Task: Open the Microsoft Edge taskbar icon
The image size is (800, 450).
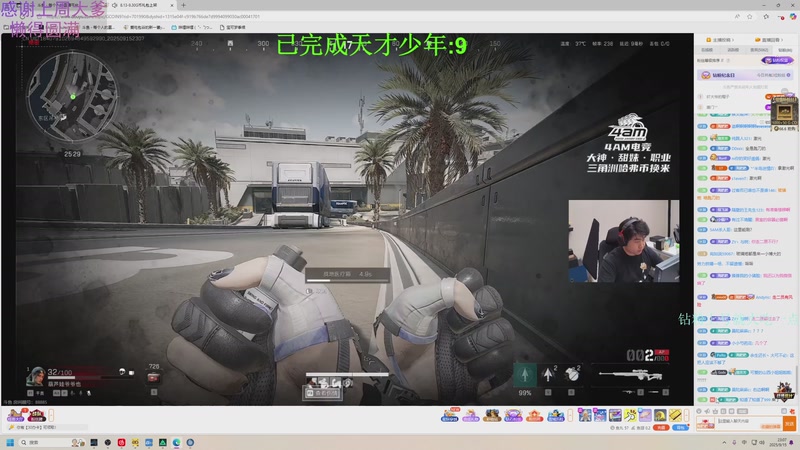Action: pos(176,442)
